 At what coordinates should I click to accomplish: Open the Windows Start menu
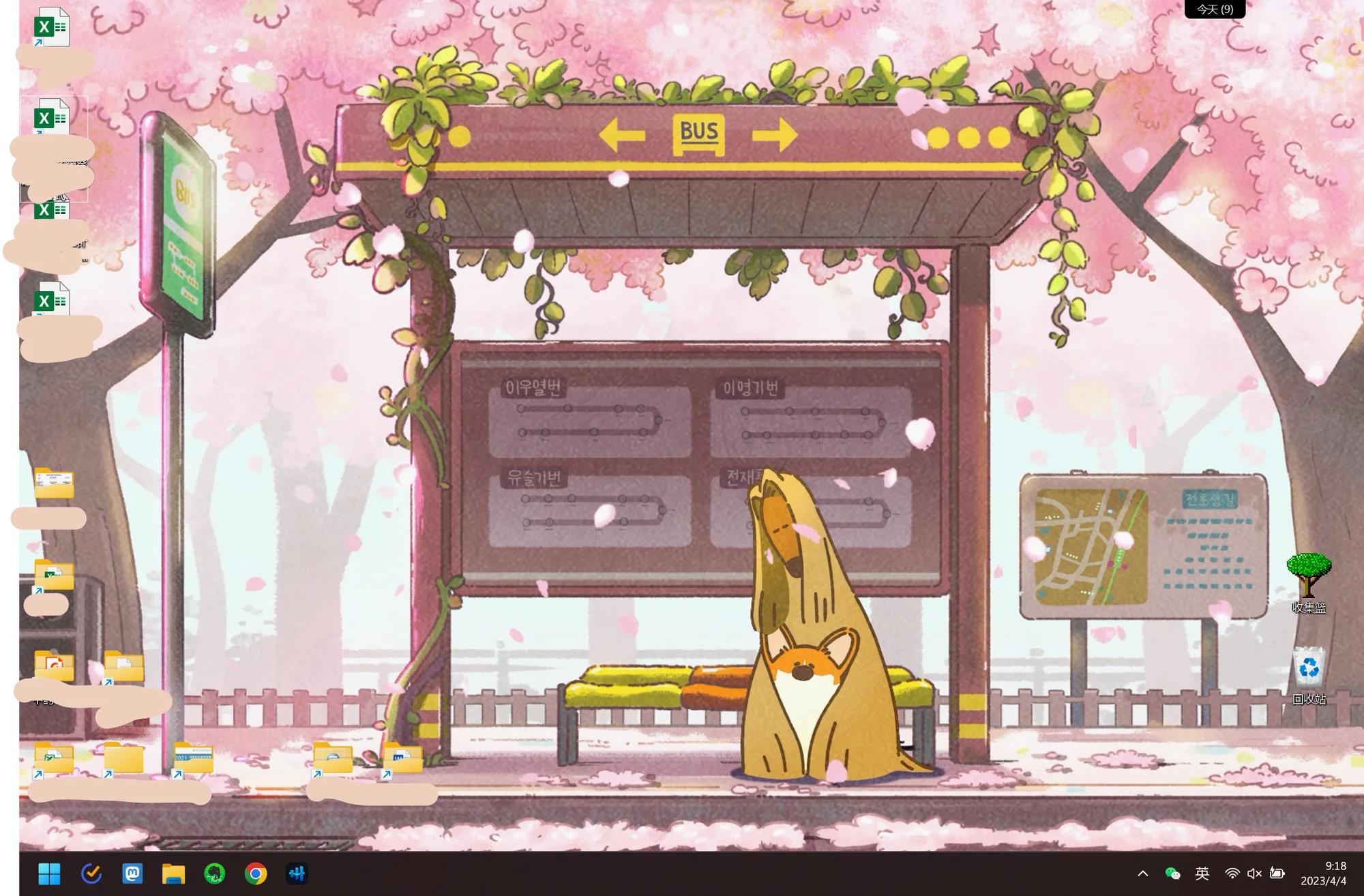(49, 873)
